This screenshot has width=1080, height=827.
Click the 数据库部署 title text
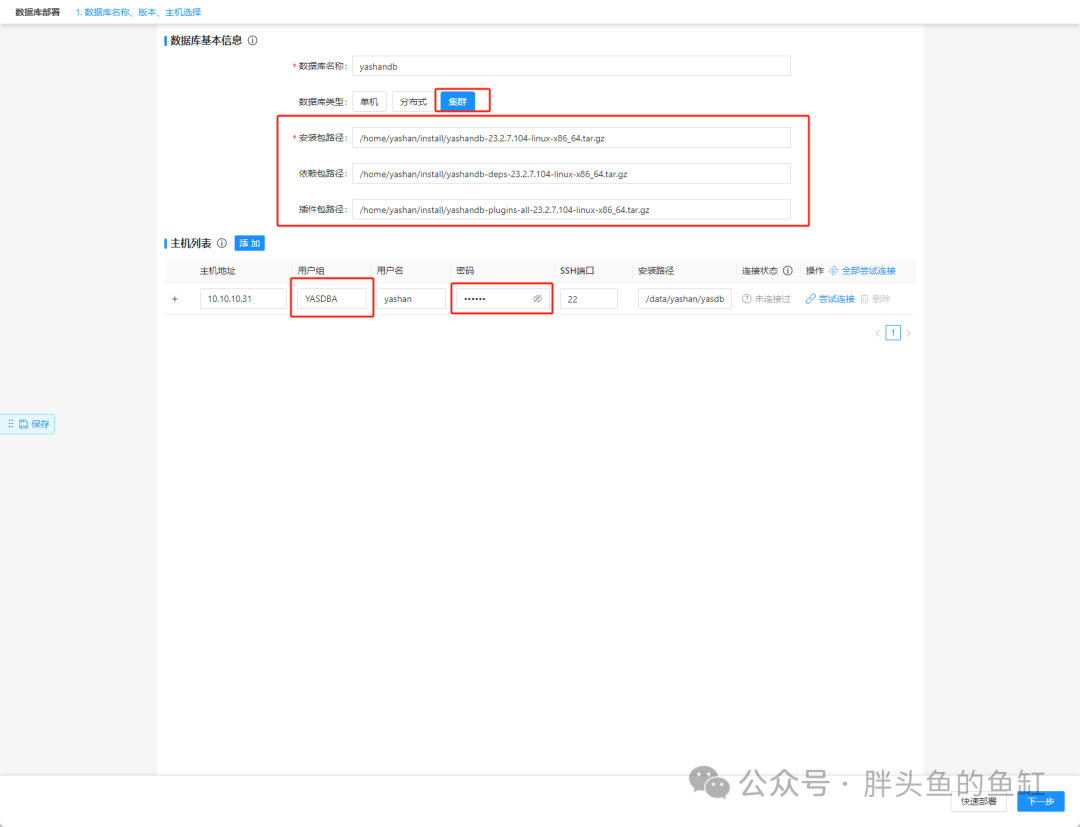37,12
